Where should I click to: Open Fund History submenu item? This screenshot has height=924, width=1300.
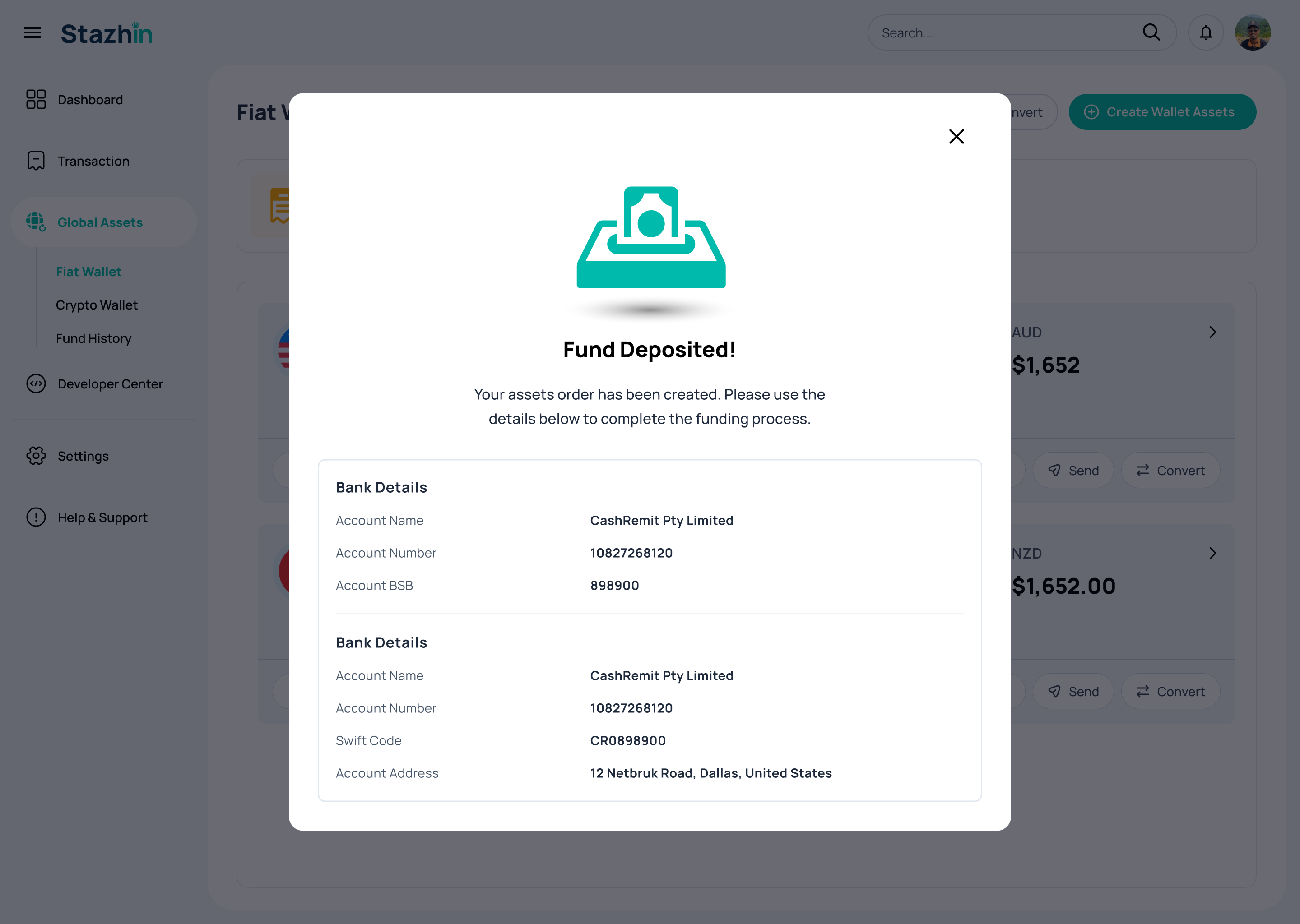click(x=93, y=339)
